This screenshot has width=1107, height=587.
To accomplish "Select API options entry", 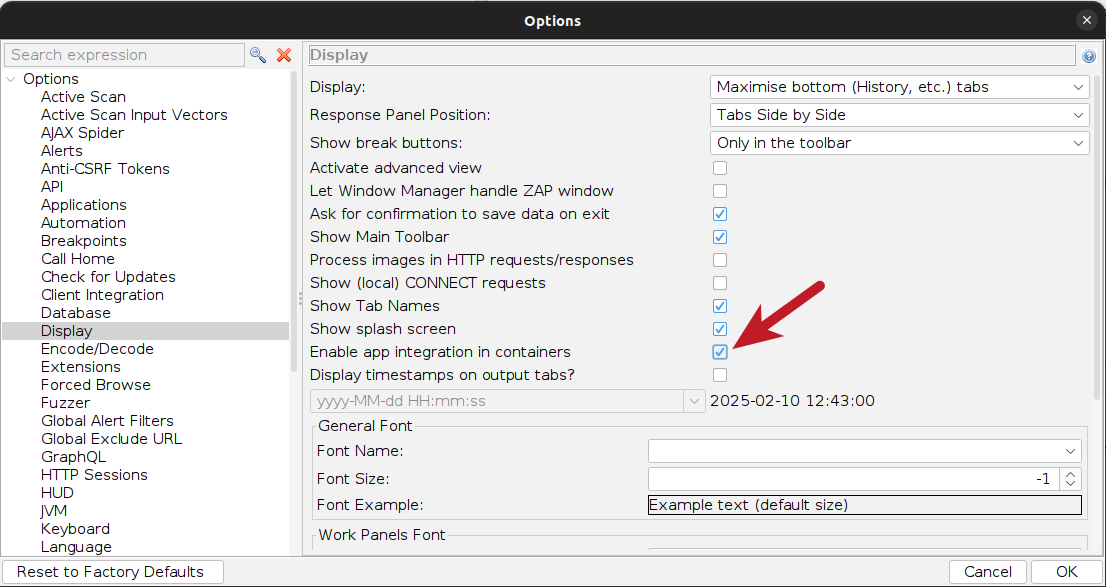I will pos(52,186).
